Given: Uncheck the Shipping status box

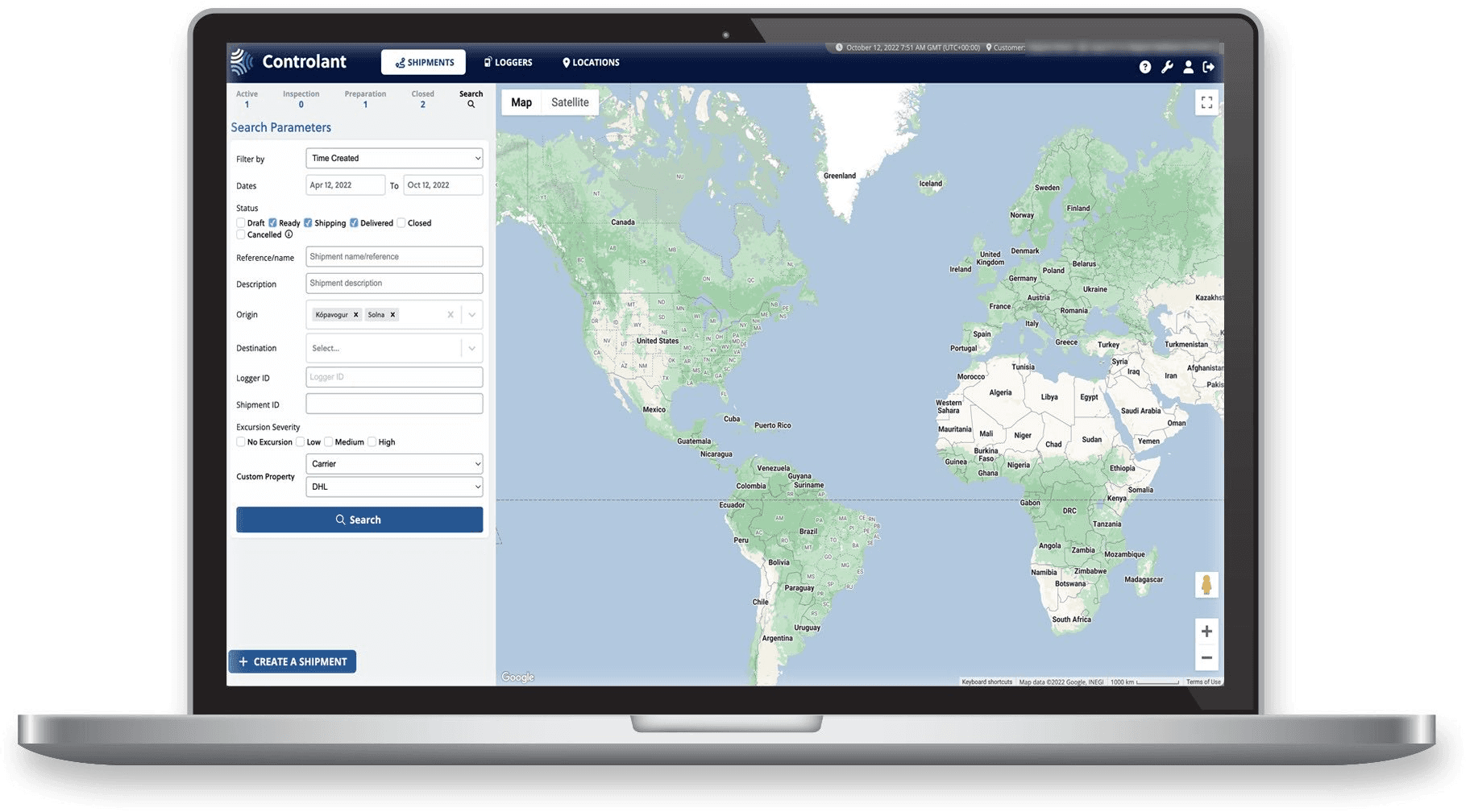Looking at the screenshot, I should tap(308, 223).
